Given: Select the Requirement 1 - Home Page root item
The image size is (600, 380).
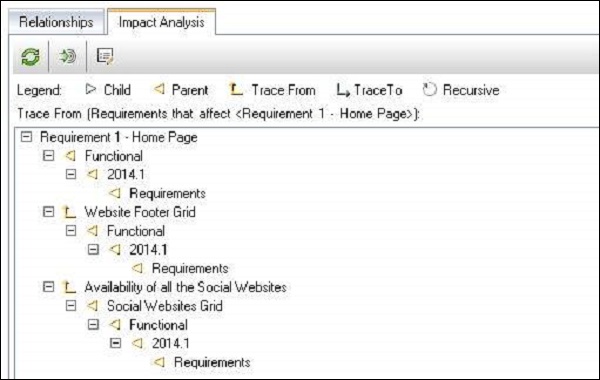Looking at the screenshot, I should click(x=119, y=137).
